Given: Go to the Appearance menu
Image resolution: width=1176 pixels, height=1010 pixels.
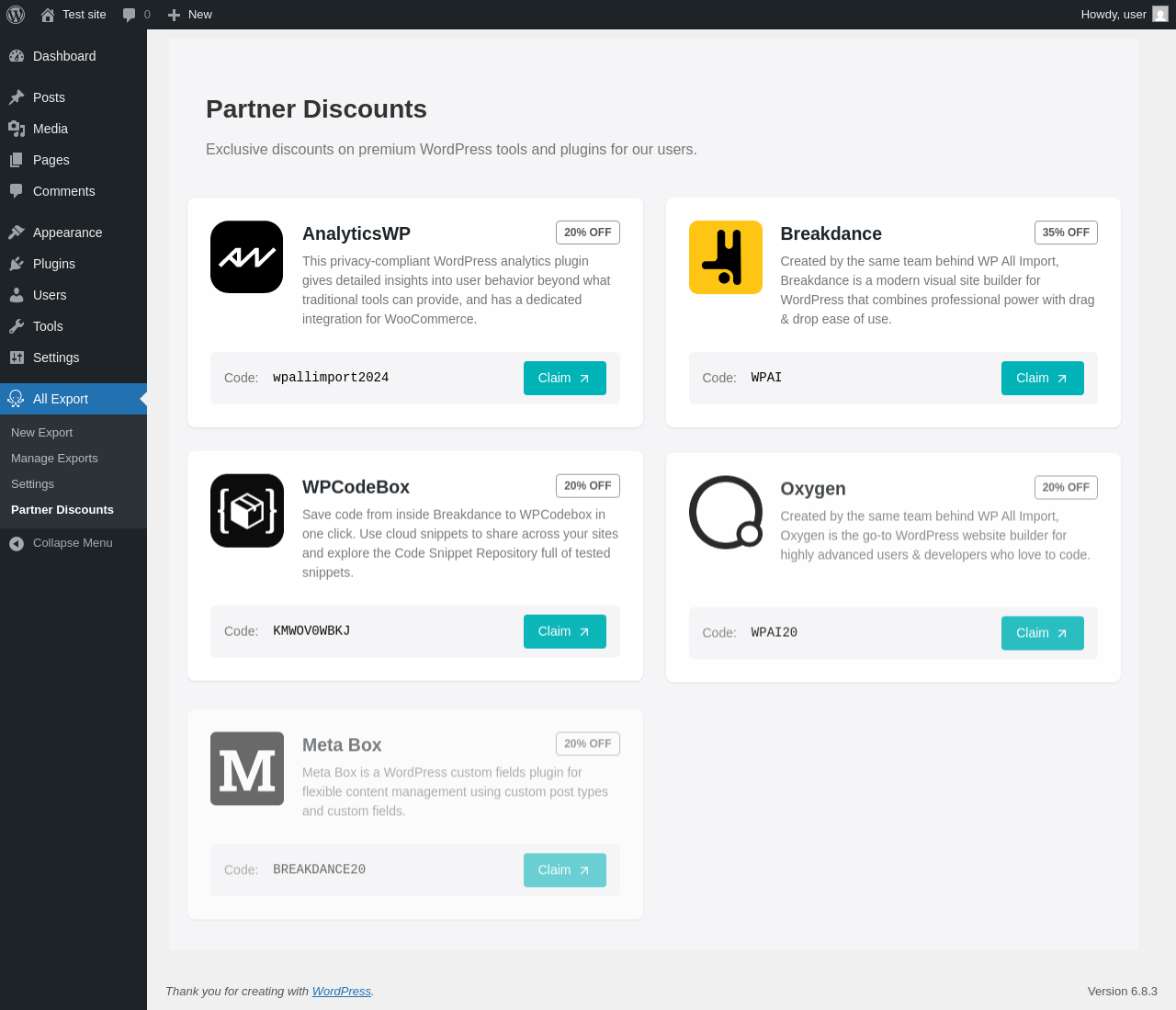Looking at the screenshot, I should [67, 233].
